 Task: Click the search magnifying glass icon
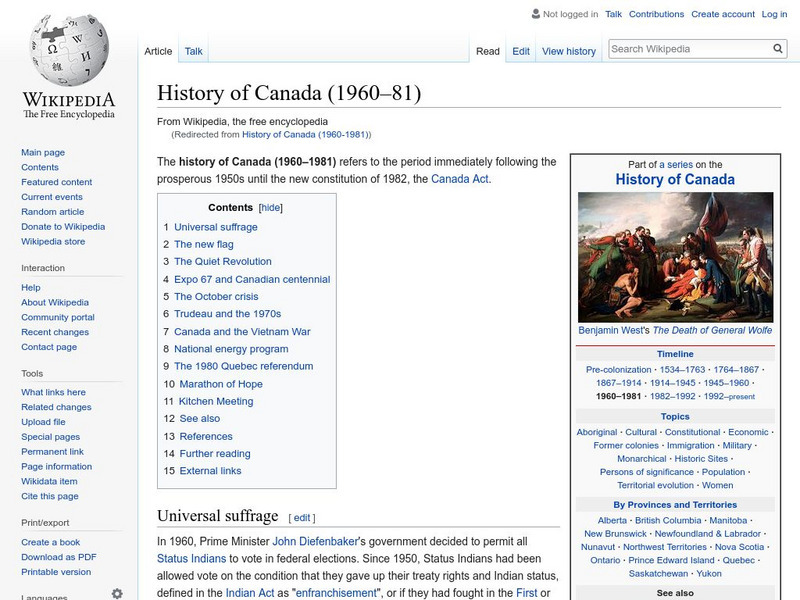pos(777,47)
